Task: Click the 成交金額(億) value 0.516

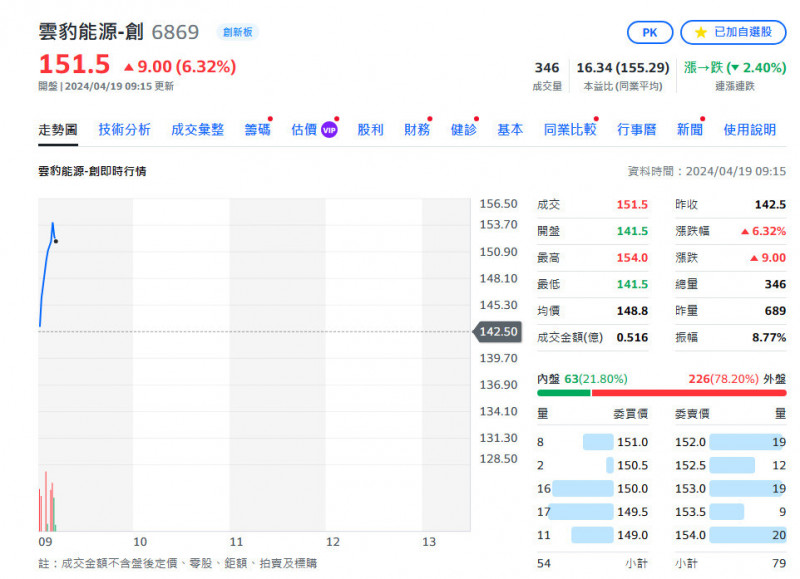Action: tap(632, 337)
